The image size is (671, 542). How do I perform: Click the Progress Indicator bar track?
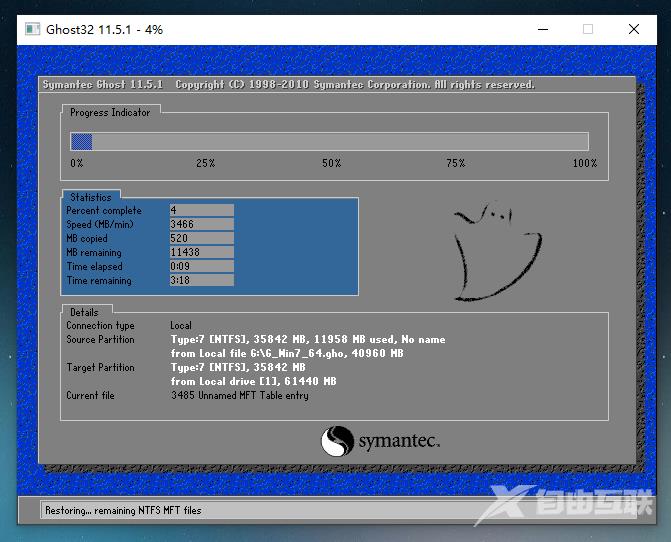pyautogui.click(x=330, y=142)
